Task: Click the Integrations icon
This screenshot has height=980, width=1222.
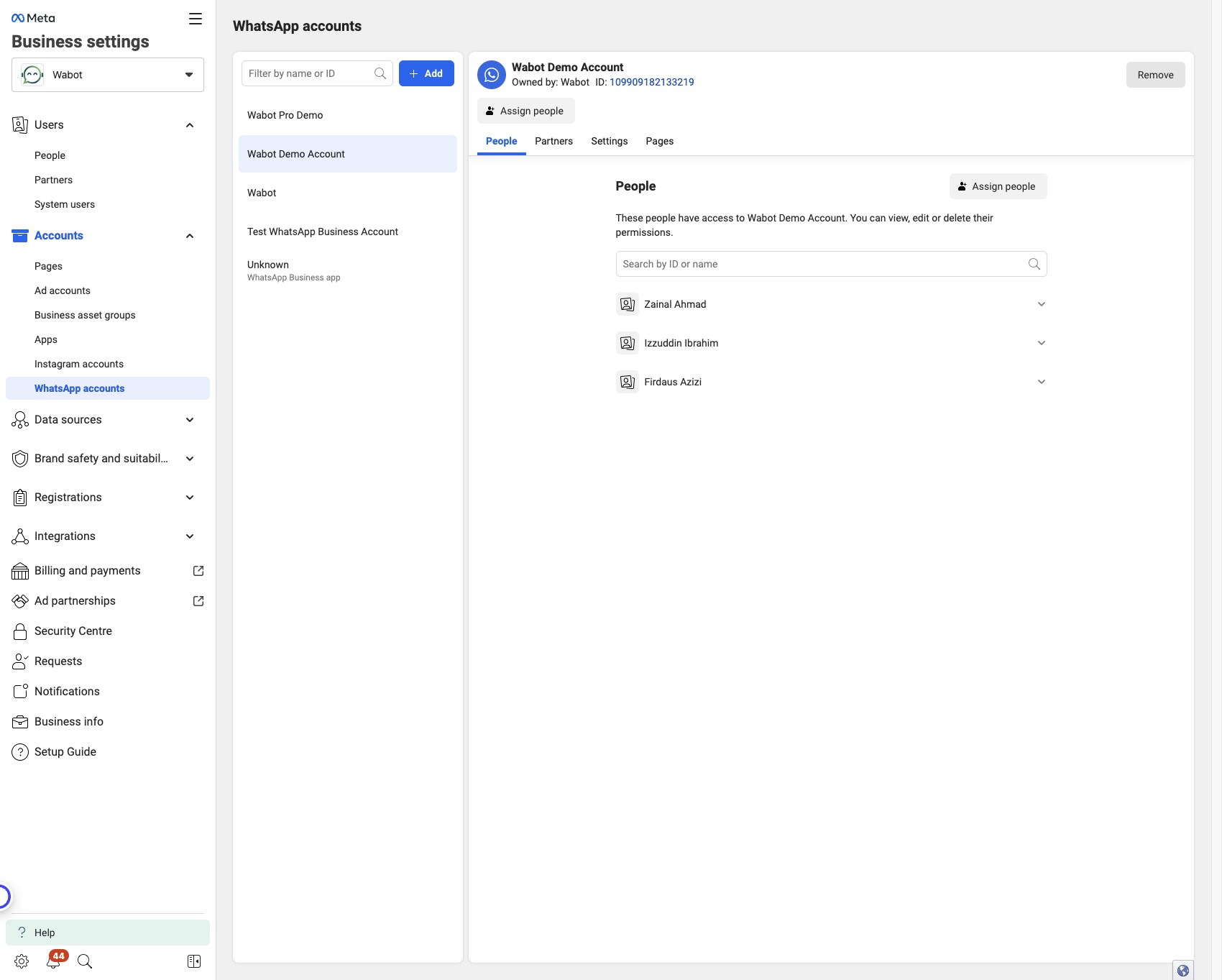Action: pyautogui.click(x=20, y=536)
